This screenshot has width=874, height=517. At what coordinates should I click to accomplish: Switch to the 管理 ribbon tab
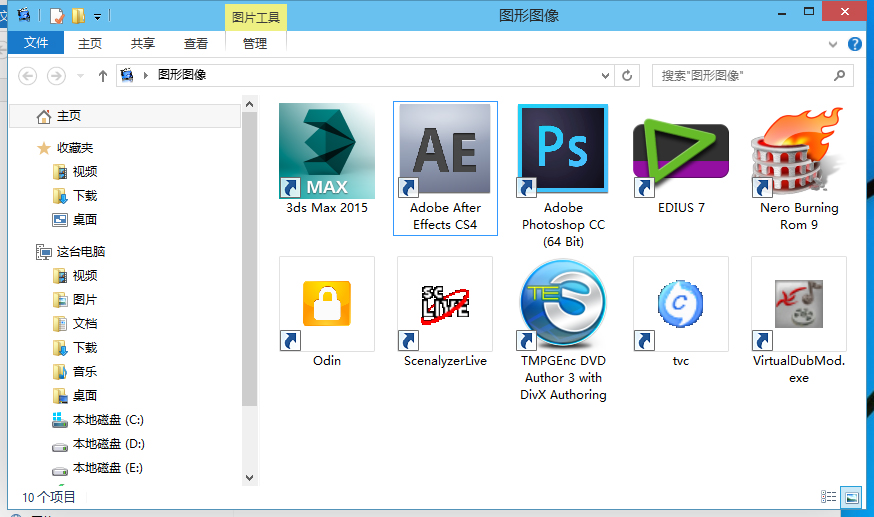[255, 43]
